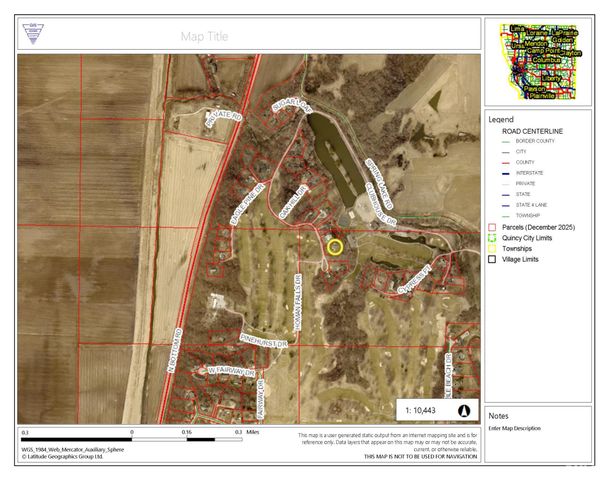Click the yellow circle marker on the map
This screenshot has height=480, width=609.
335,246
